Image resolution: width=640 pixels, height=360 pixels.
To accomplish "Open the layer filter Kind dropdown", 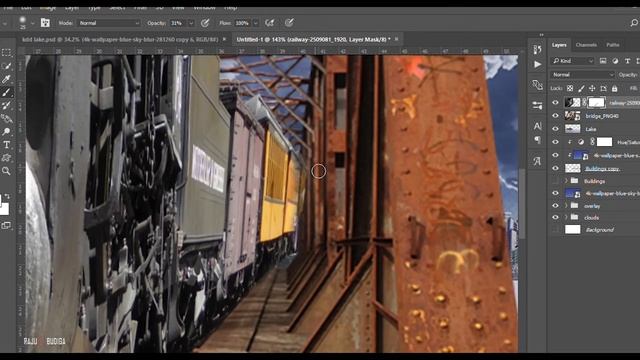I will coord(573,61).
